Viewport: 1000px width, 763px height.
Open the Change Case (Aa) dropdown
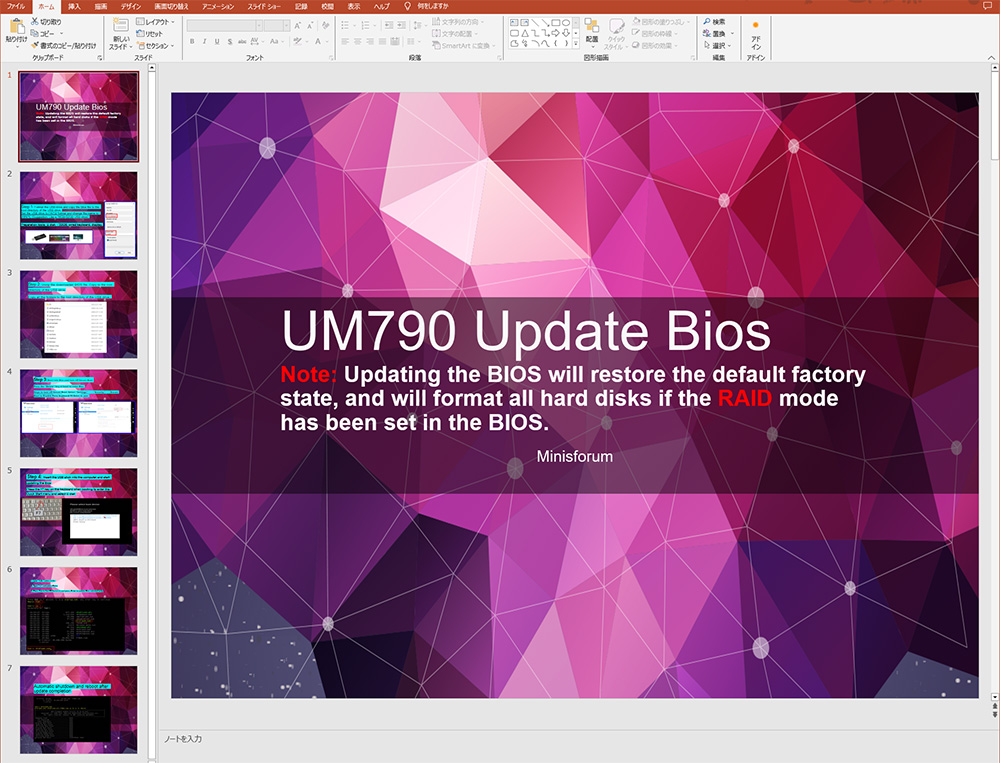coord(276,41)
